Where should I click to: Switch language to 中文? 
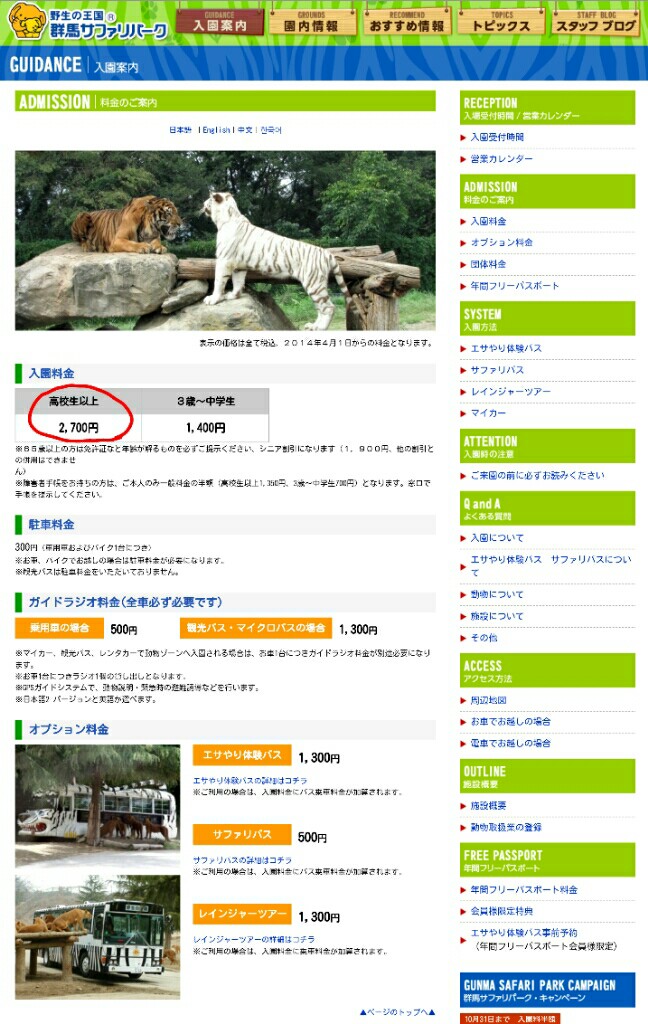245,130
